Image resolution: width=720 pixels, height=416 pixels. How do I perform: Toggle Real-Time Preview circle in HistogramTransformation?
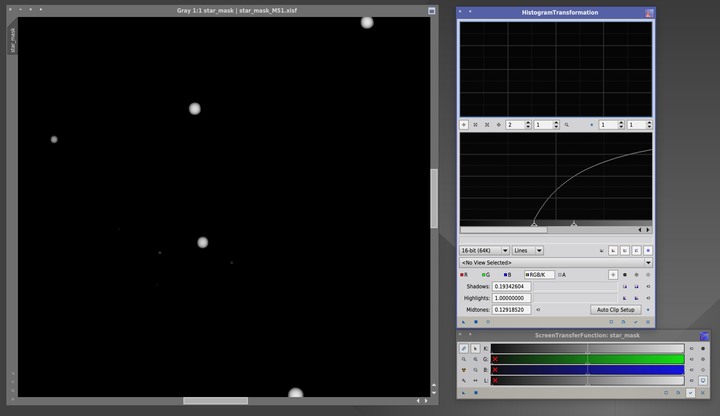(488, 322)
